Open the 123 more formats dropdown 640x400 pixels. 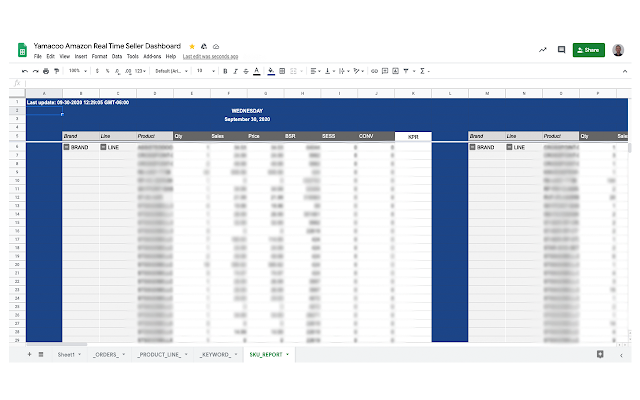click(140, 71)
